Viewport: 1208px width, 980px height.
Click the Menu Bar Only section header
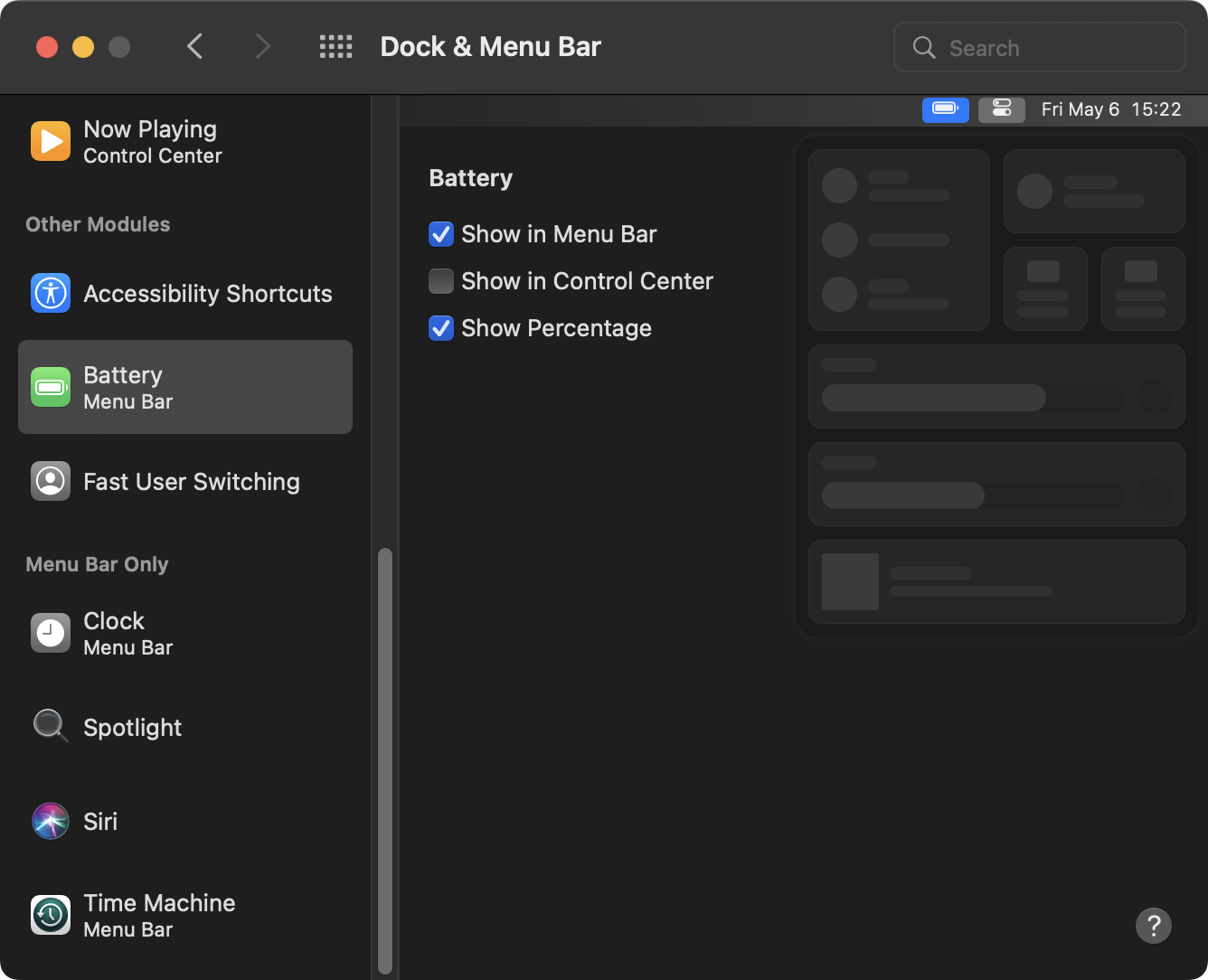click(x=97, y=564)
